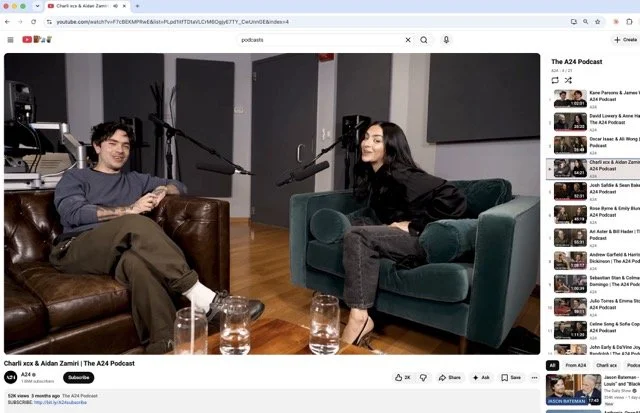The height and width of the screenshot is (413, 640).
Task: Play the John Early playlist episode
Action: point(593,349)
